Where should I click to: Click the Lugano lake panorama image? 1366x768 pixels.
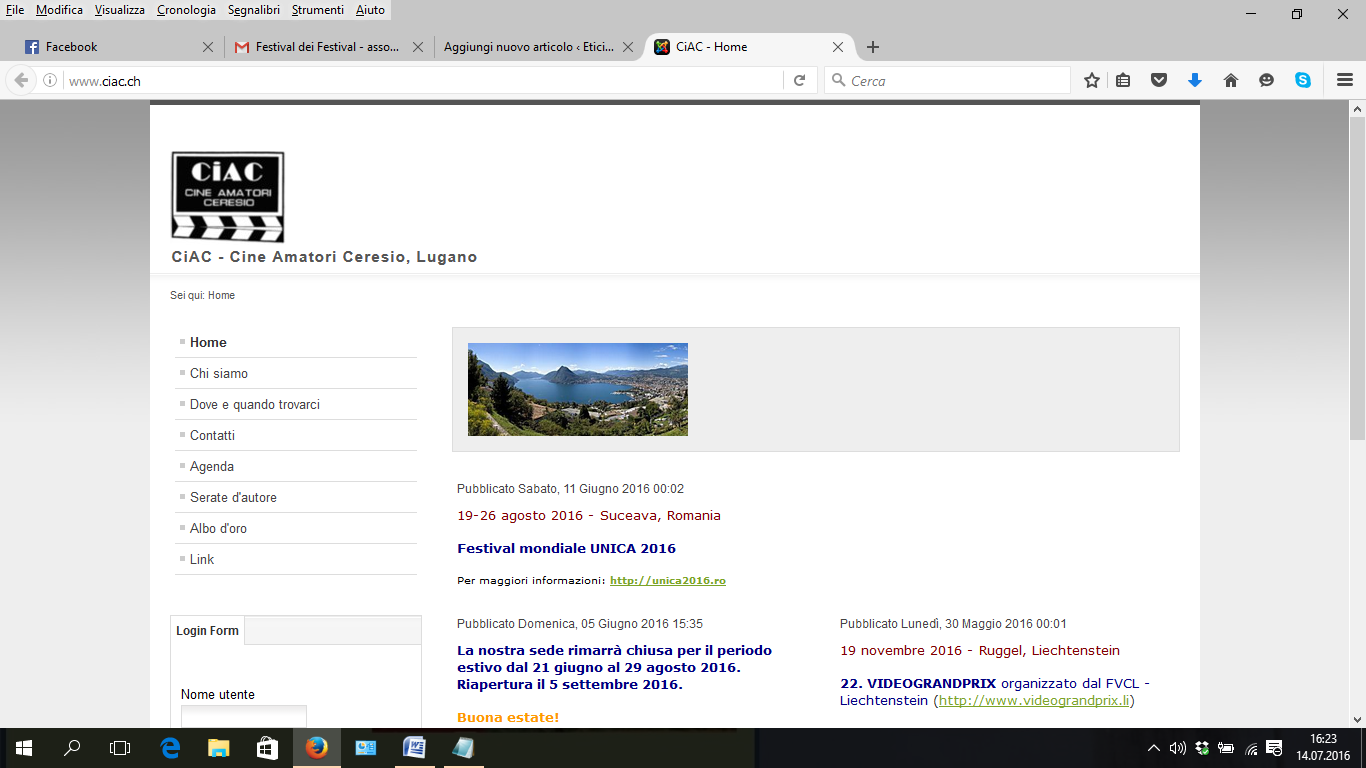[x=578, y=389]
